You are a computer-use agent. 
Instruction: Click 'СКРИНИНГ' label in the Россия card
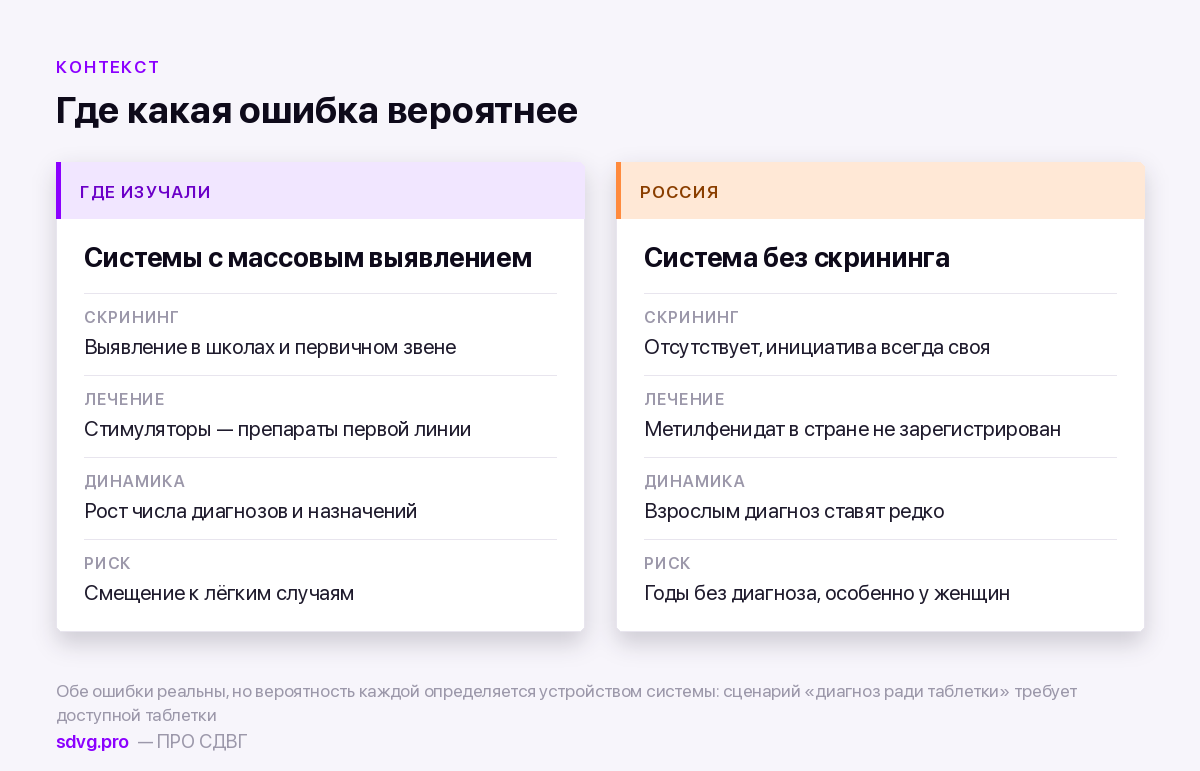tap(692, 317)
